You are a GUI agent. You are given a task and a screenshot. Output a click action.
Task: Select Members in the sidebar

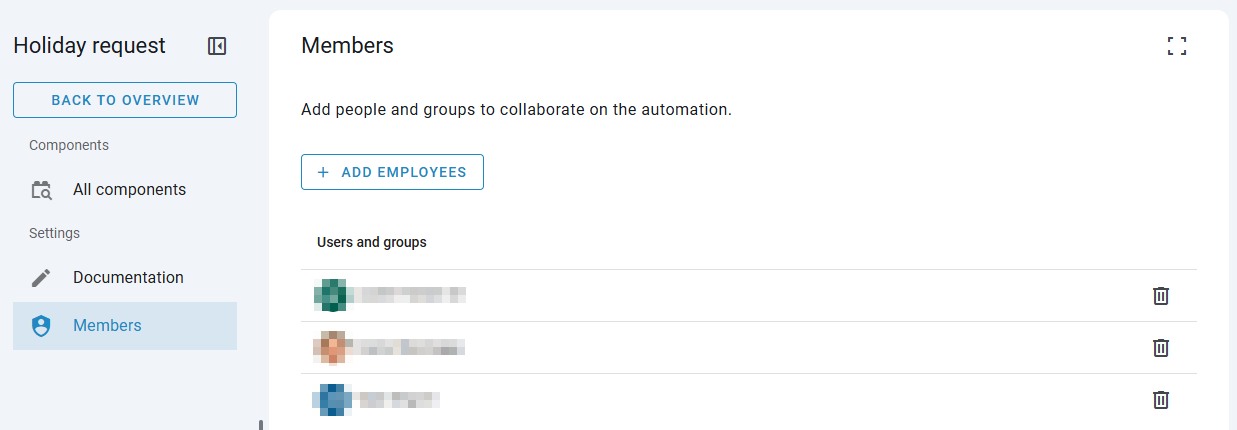107,326
